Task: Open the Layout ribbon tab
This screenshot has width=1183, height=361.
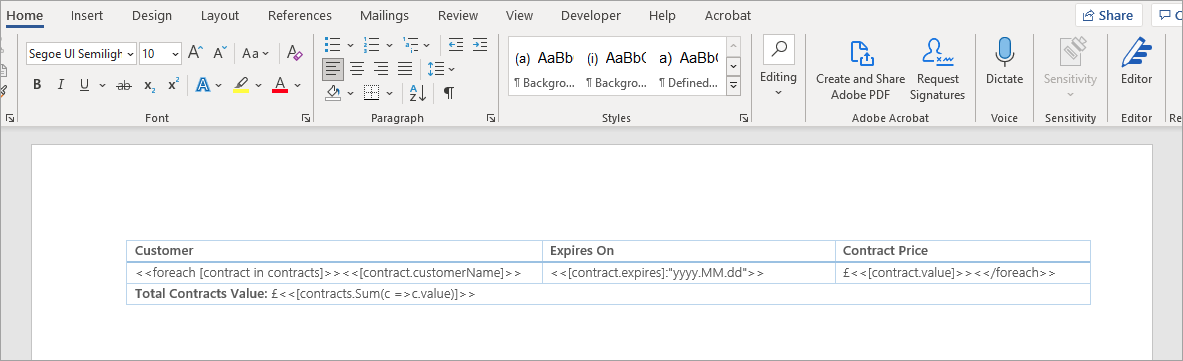Action: coord(220,15)
